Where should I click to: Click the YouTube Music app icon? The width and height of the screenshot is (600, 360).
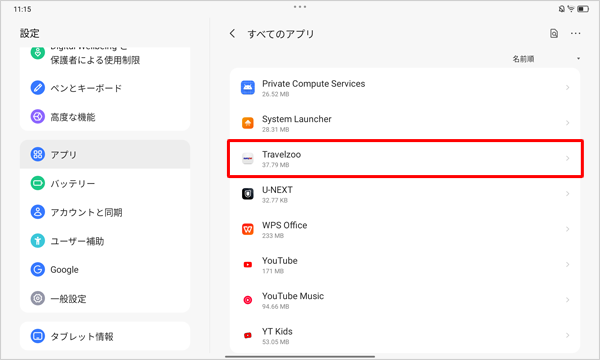[x=248, y=300]
